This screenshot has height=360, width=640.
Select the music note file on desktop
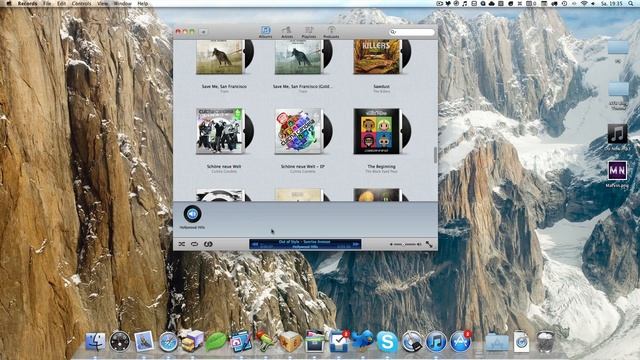617,134
